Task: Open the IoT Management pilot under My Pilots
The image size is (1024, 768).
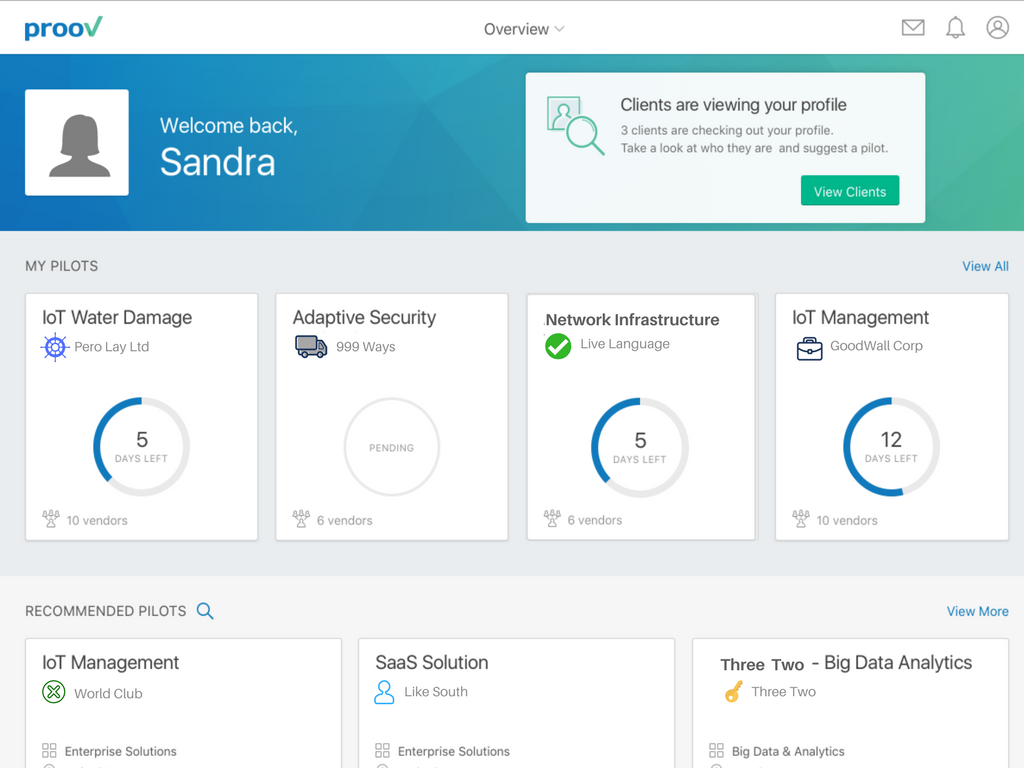Action: click(x=860, y=317)
